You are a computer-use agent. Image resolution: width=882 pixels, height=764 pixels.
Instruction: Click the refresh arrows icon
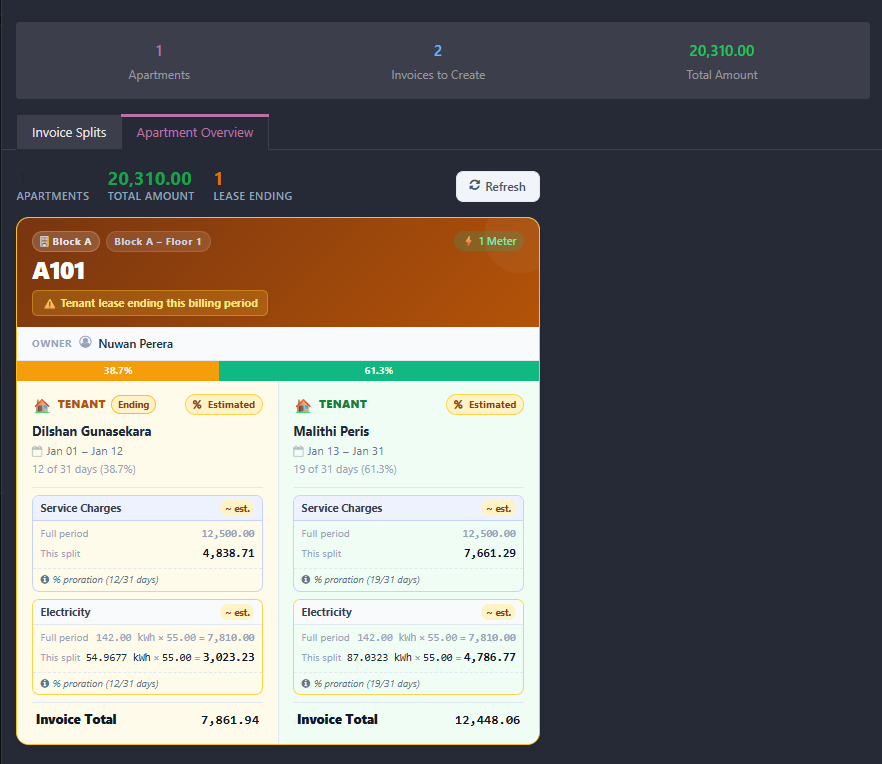point(475,186)
